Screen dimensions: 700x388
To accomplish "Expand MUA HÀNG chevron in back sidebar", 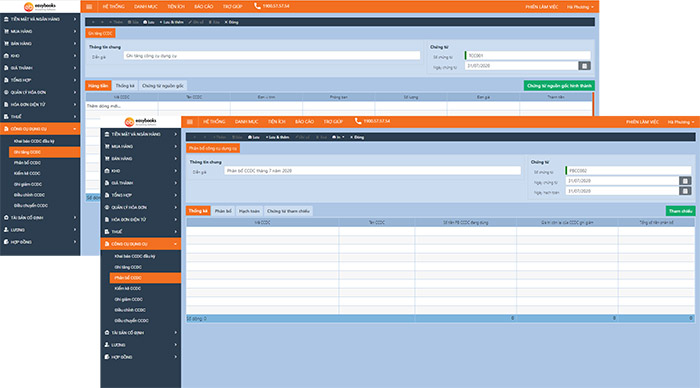I will (x=75, y=31).
